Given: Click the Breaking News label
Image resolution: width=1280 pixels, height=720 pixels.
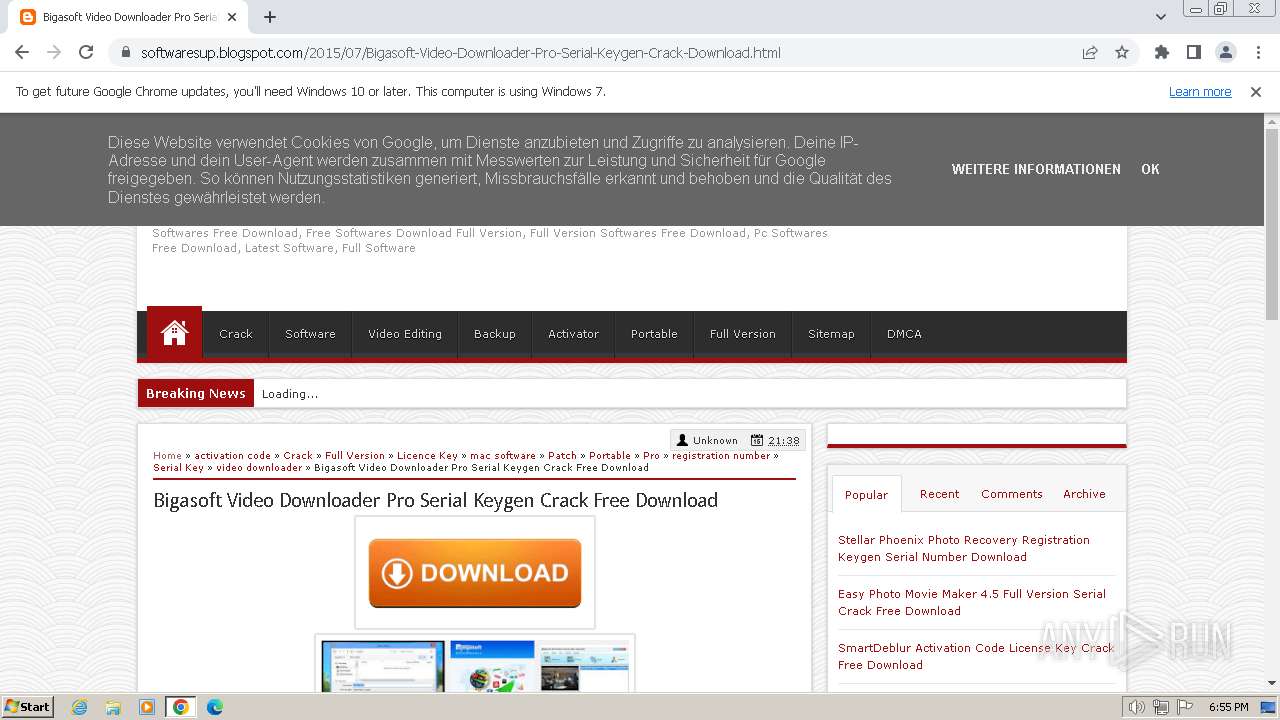Looking at the screenshot, I should click(x=196, y=393).
